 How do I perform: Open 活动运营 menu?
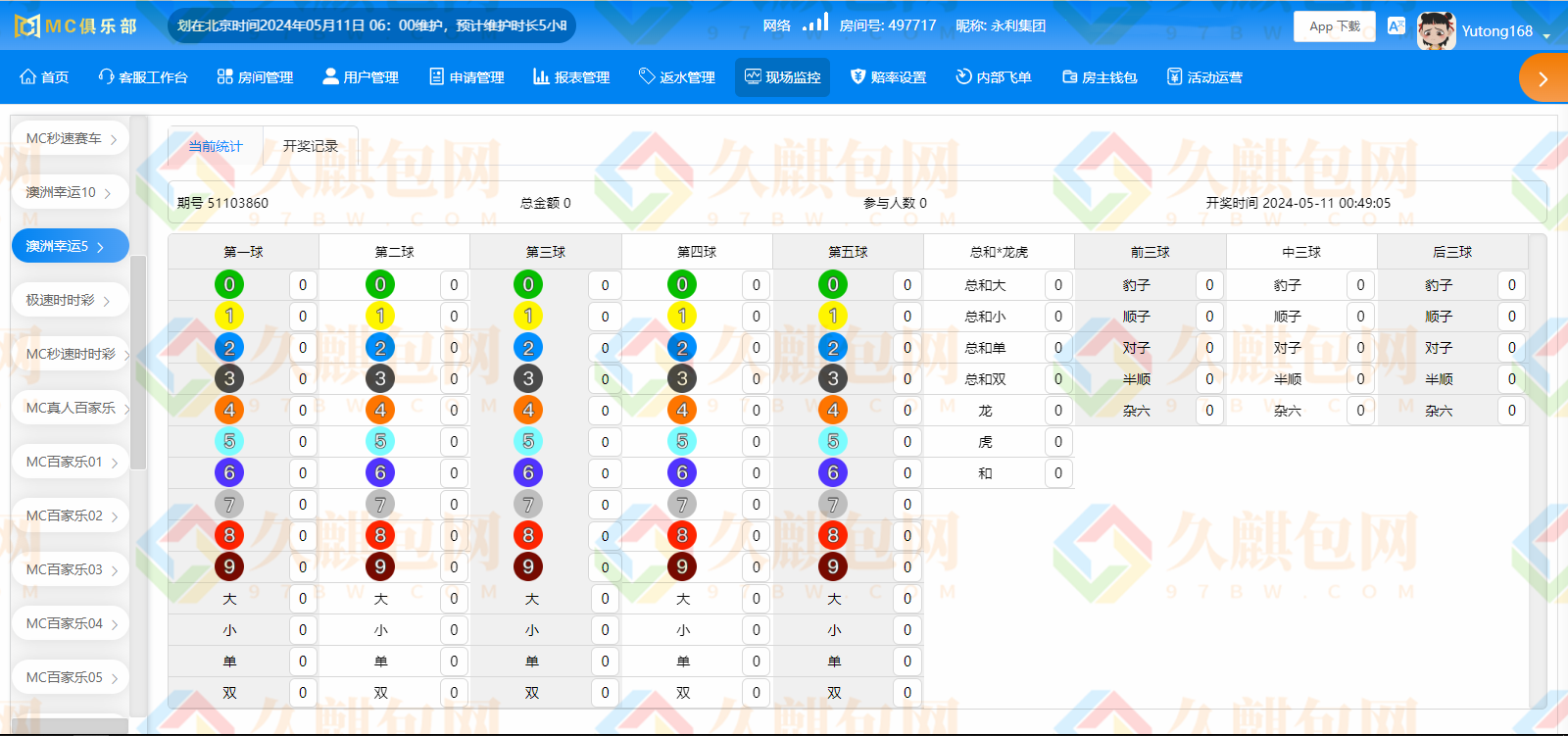[1204, 77]
